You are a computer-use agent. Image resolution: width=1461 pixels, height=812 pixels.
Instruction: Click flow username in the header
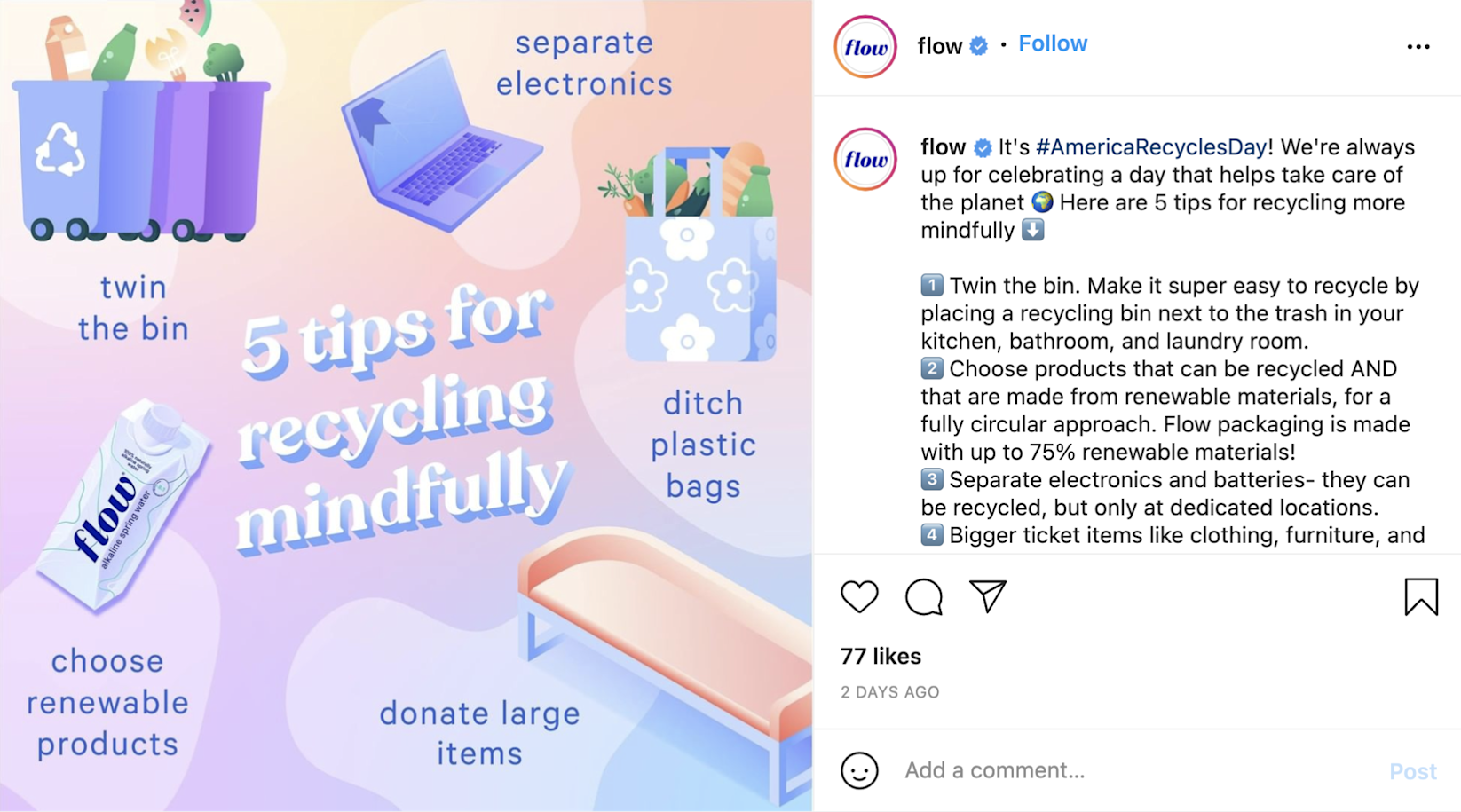click(x=940, y=46)
